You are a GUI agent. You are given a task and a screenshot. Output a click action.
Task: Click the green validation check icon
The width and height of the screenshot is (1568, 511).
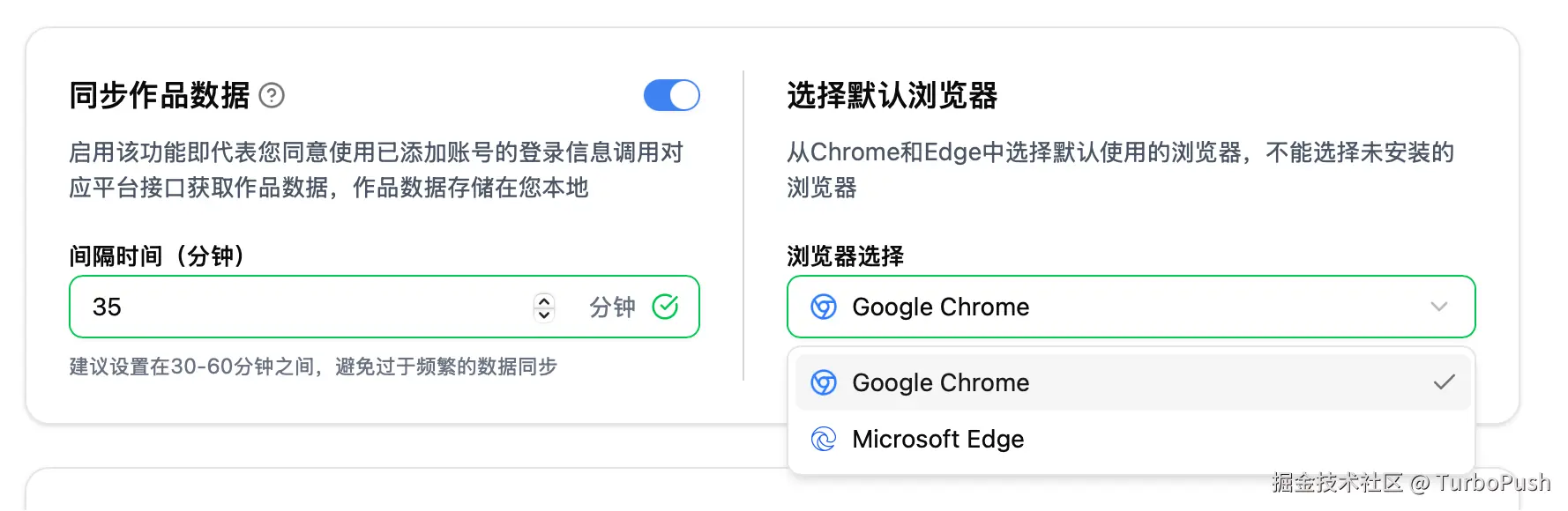[665, 307]
